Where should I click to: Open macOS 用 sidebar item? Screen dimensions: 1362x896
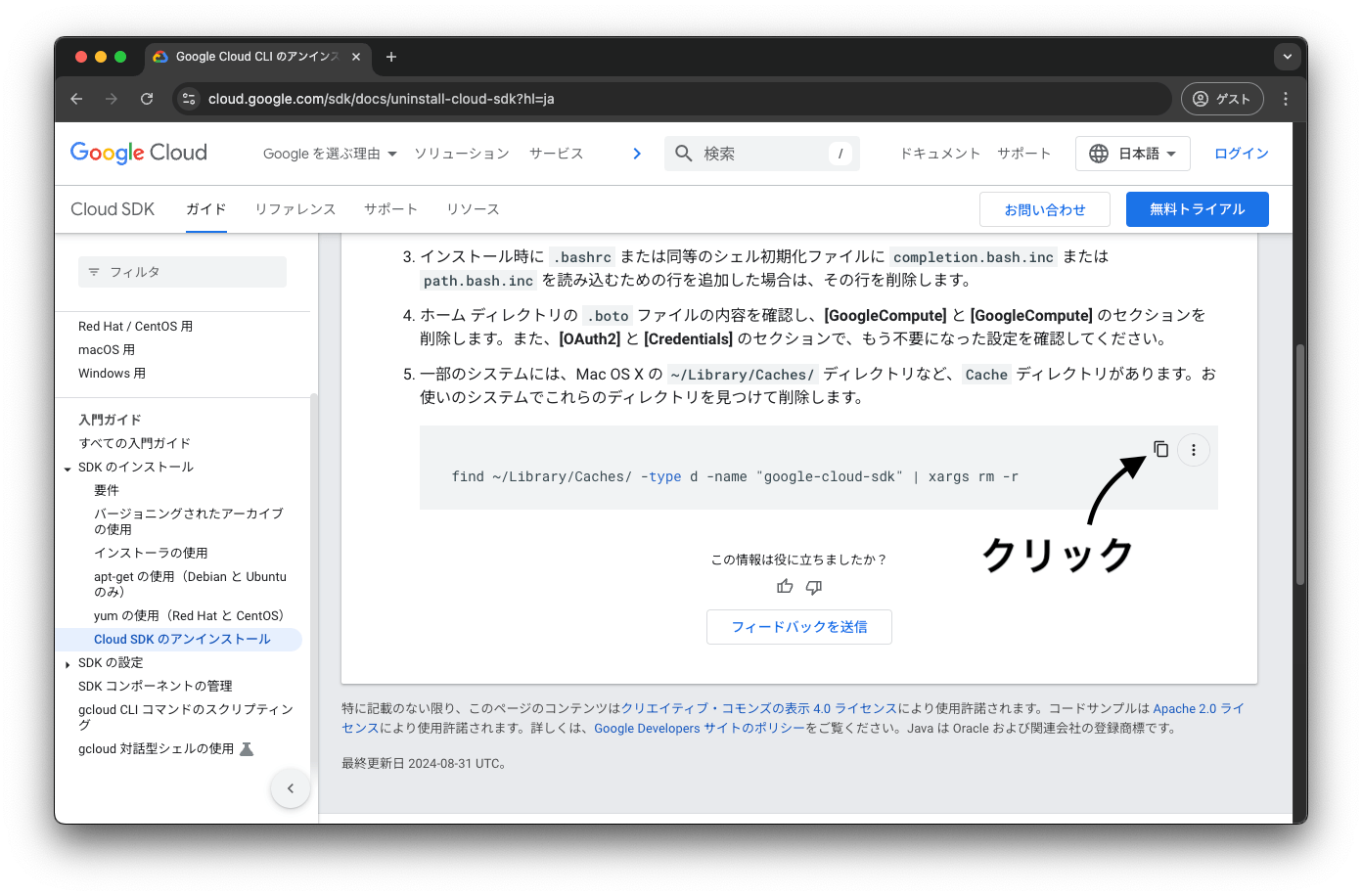[107, 350]
